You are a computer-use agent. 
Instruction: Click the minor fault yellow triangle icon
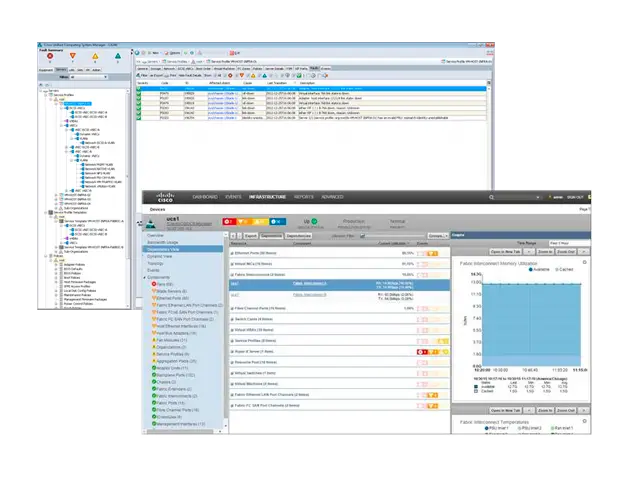pos(95,58)
